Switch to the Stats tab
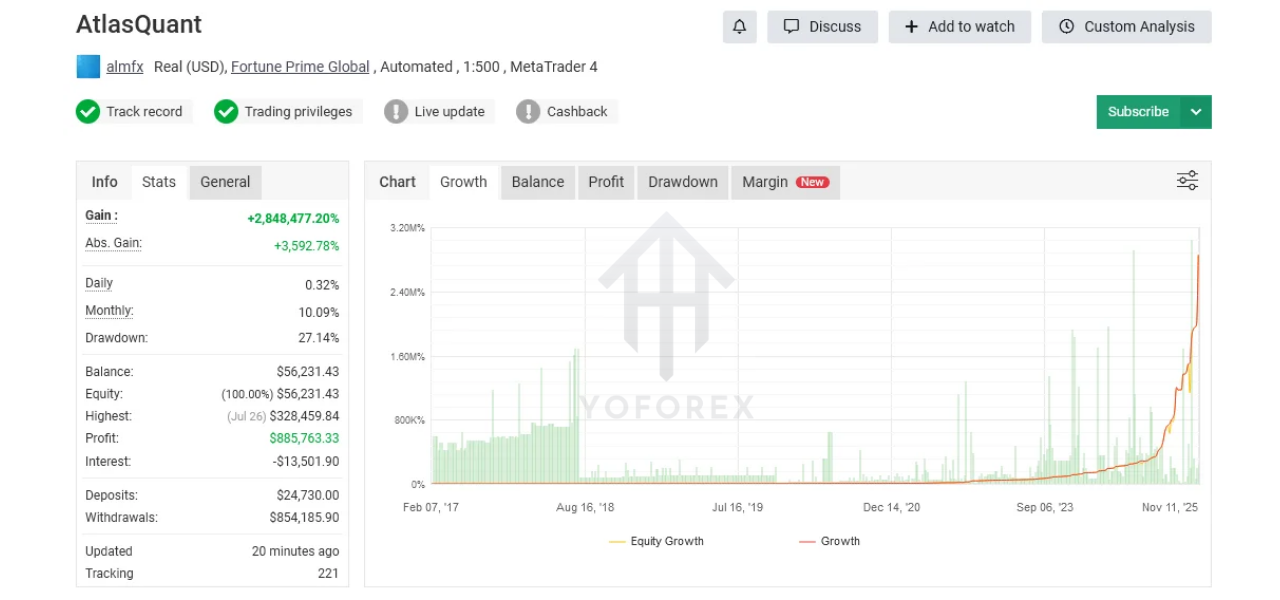1280x600 pixels. (159, 182)
